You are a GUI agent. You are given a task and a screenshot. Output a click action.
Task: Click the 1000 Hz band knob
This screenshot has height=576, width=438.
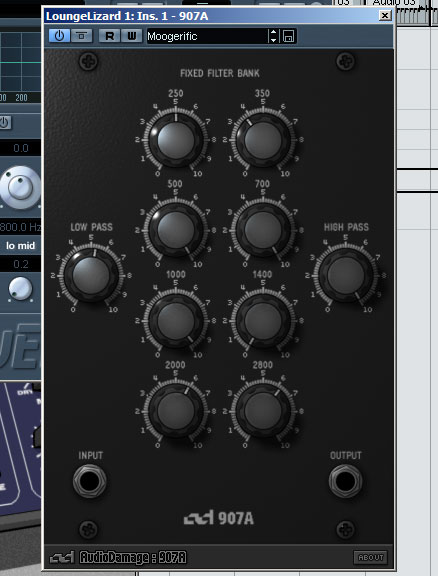[176, 321]
